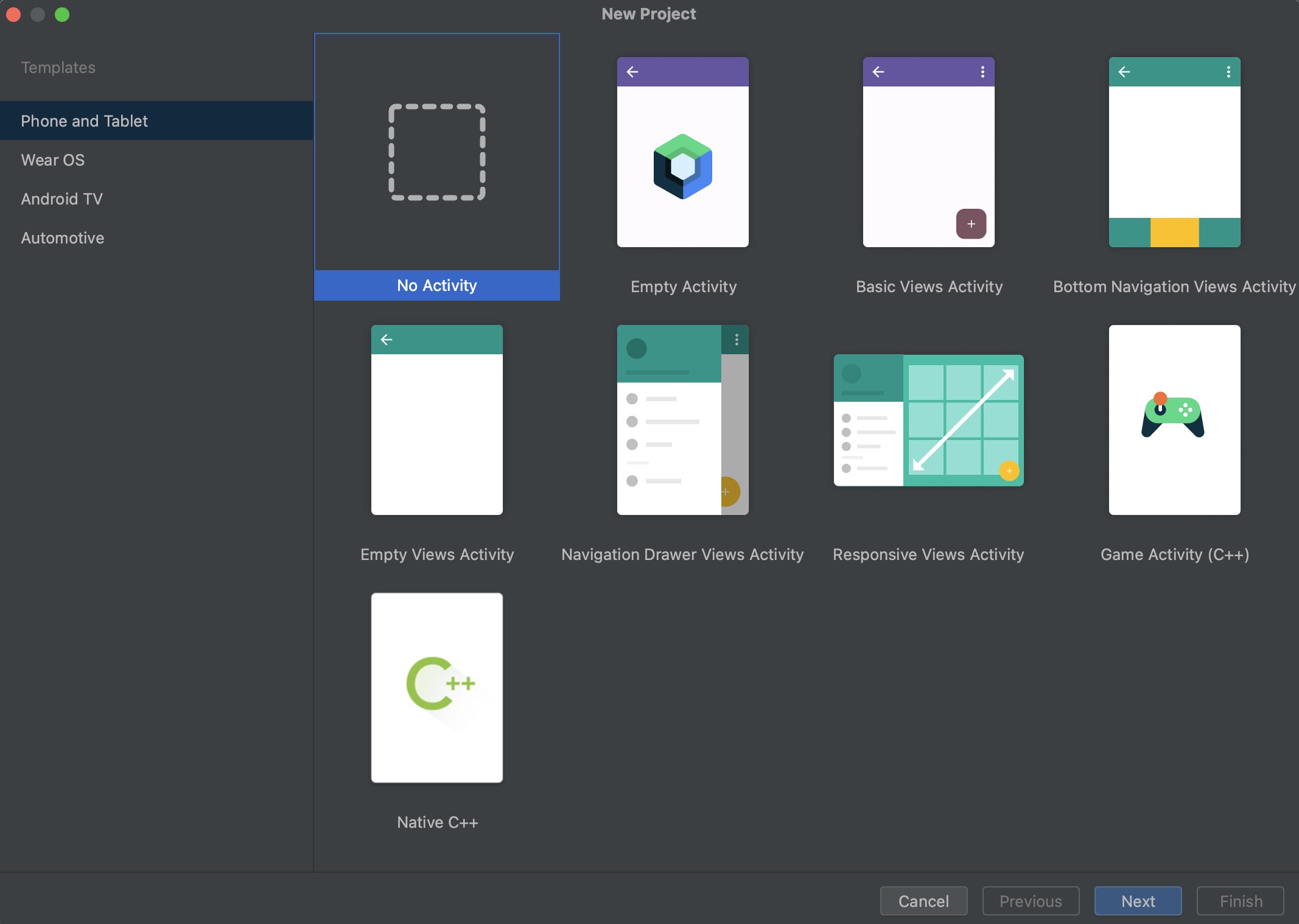Select the Game Activity controller icon

point(1174,417)
